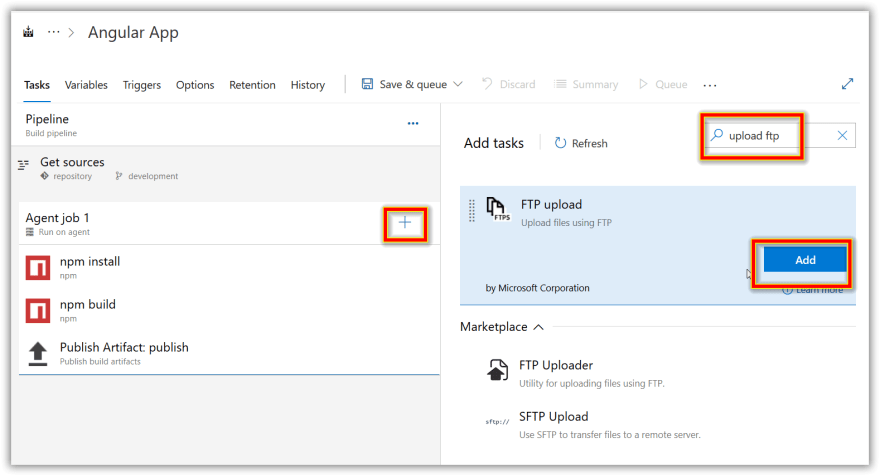Click the repository icon under Get sources
The image size is (880, 476).
point(44,176)
